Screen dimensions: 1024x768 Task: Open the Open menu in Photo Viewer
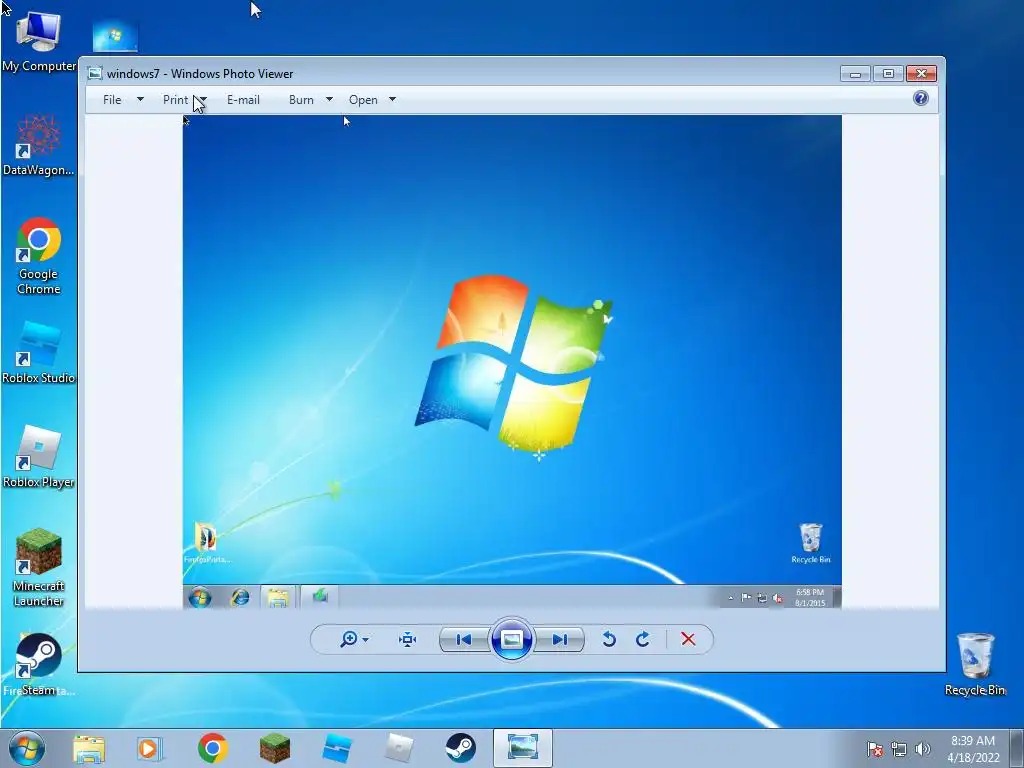(363, 100)
